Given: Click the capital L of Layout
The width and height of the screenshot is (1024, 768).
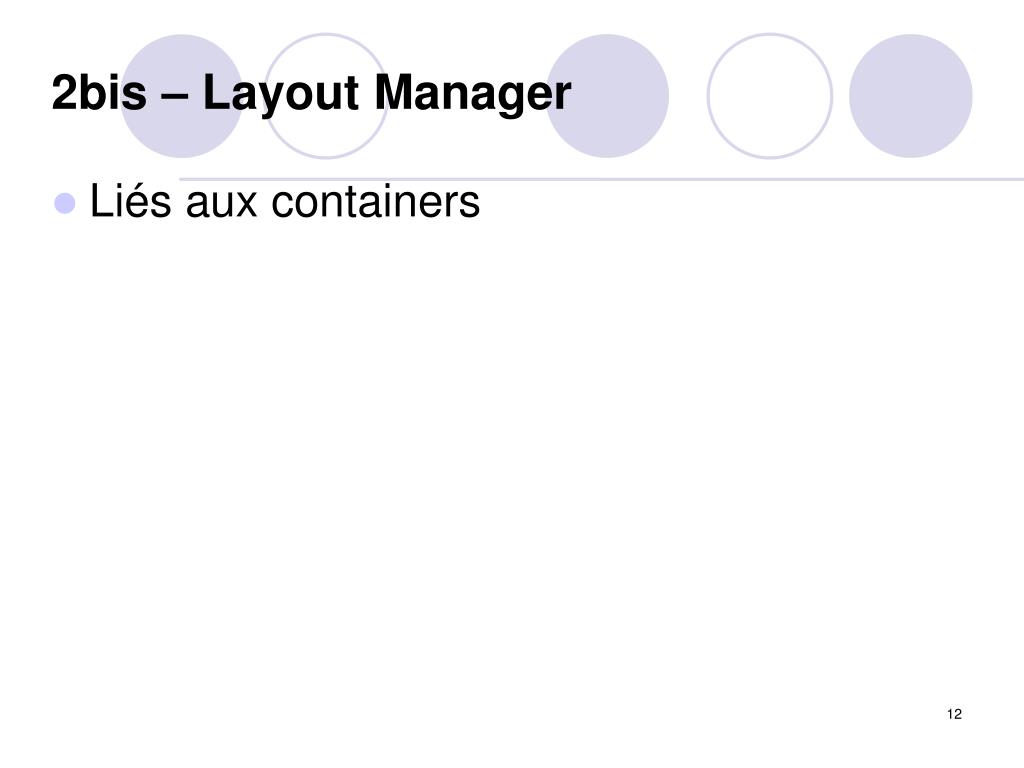Looking at the screenshot, I should point(216,92).
